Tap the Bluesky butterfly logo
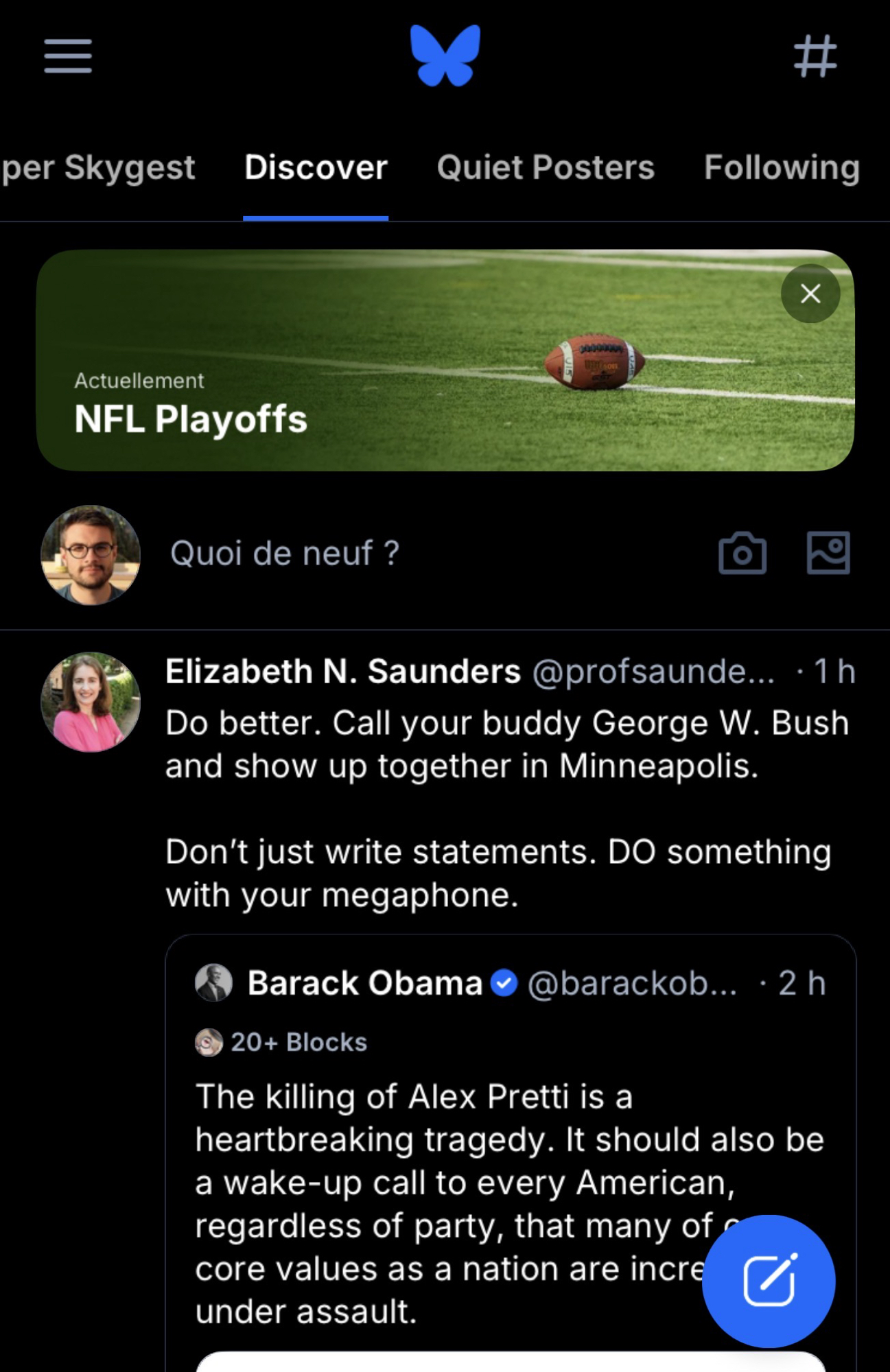The width and height of the screenshot is (890, 1372). click(x=445, y=56)
